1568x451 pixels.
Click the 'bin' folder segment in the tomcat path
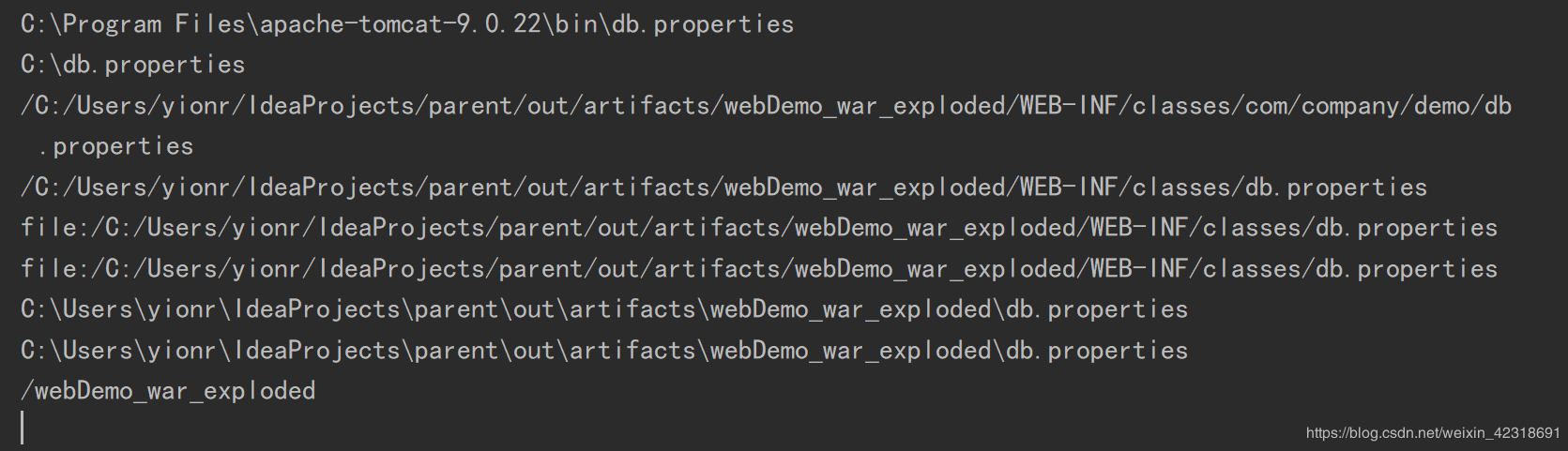click(576, 24)
